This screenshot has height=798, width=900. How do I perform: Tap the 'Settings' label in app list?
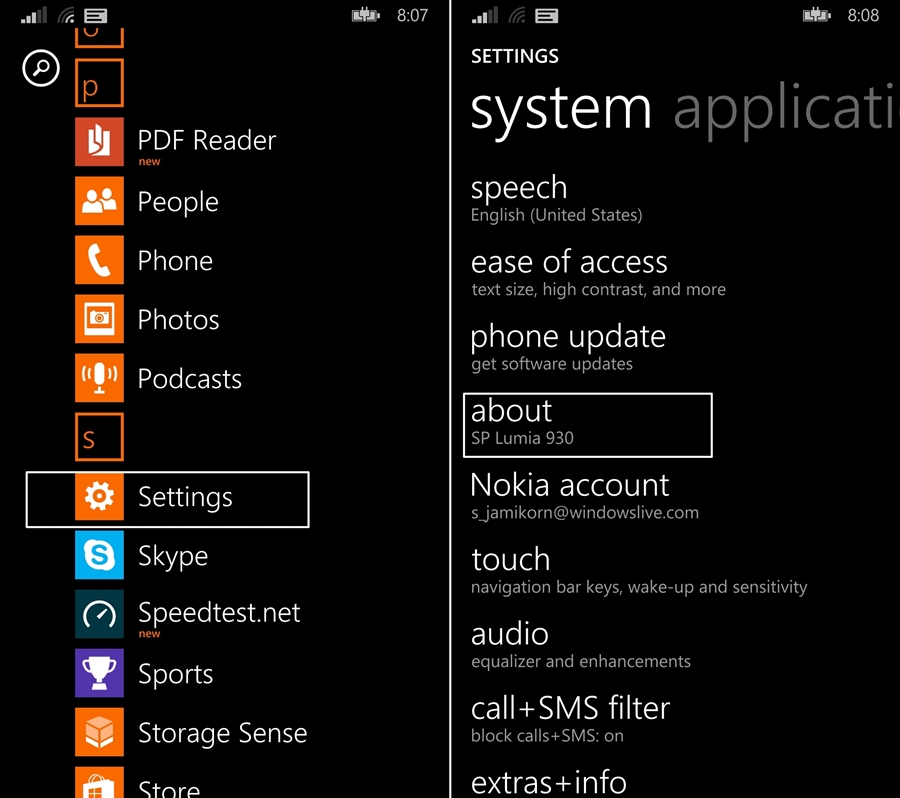coord(185,498)
